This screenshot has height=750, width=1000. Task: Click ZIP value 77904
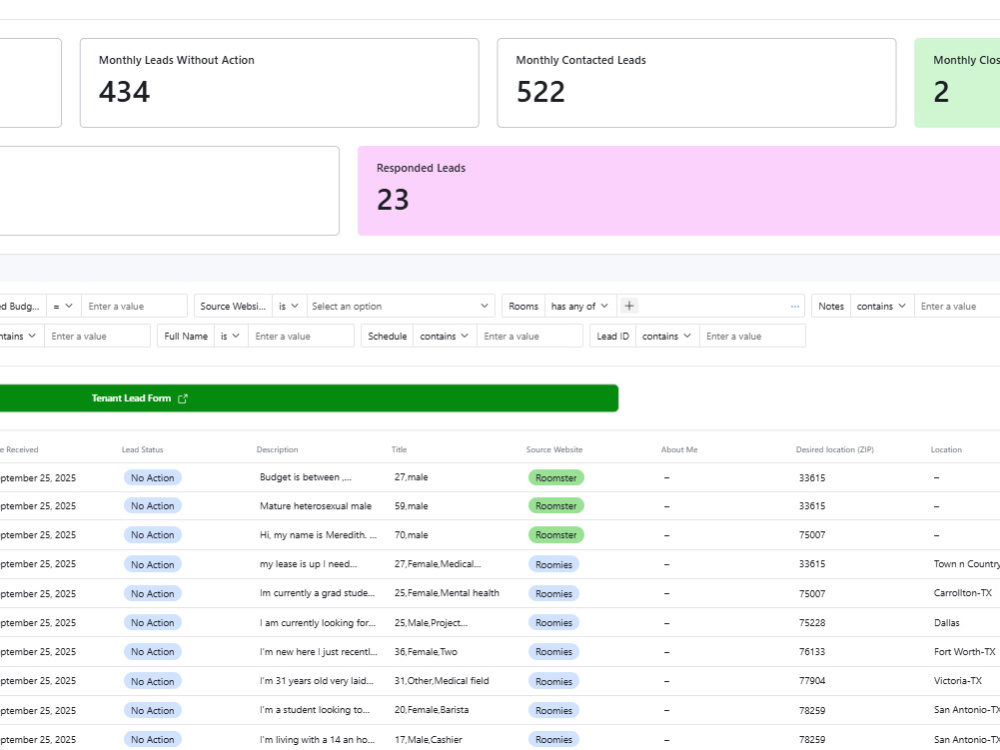(x=812, y=681)
